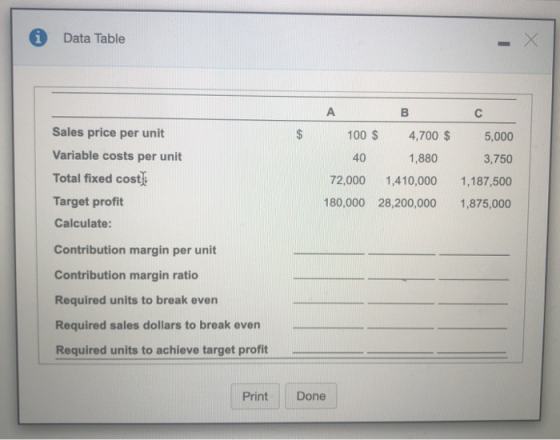Click fixed cost value 72,000
Viewport: 560px width, 440px height.
tap(348, 180)
